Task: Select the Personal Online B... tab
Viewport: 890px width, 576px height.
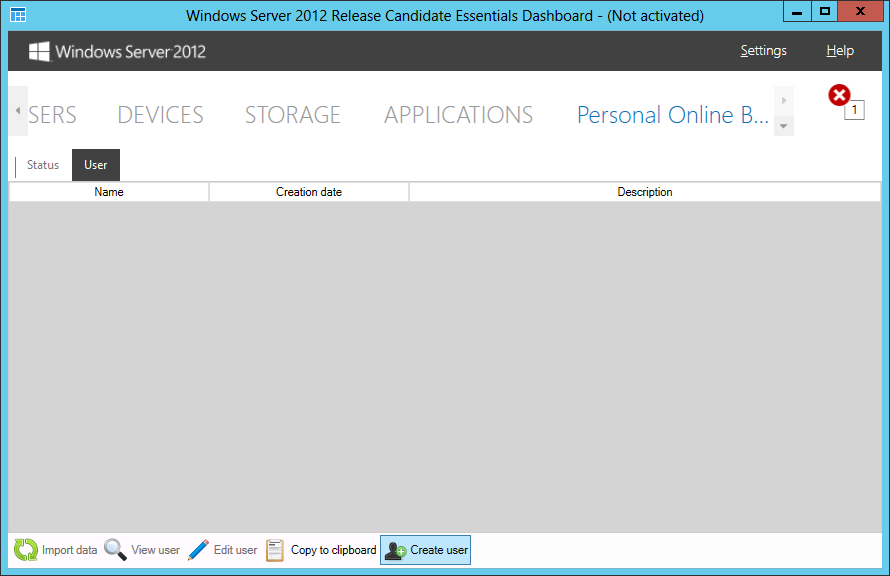Action: pyautogui.click(x=673, y=115)
